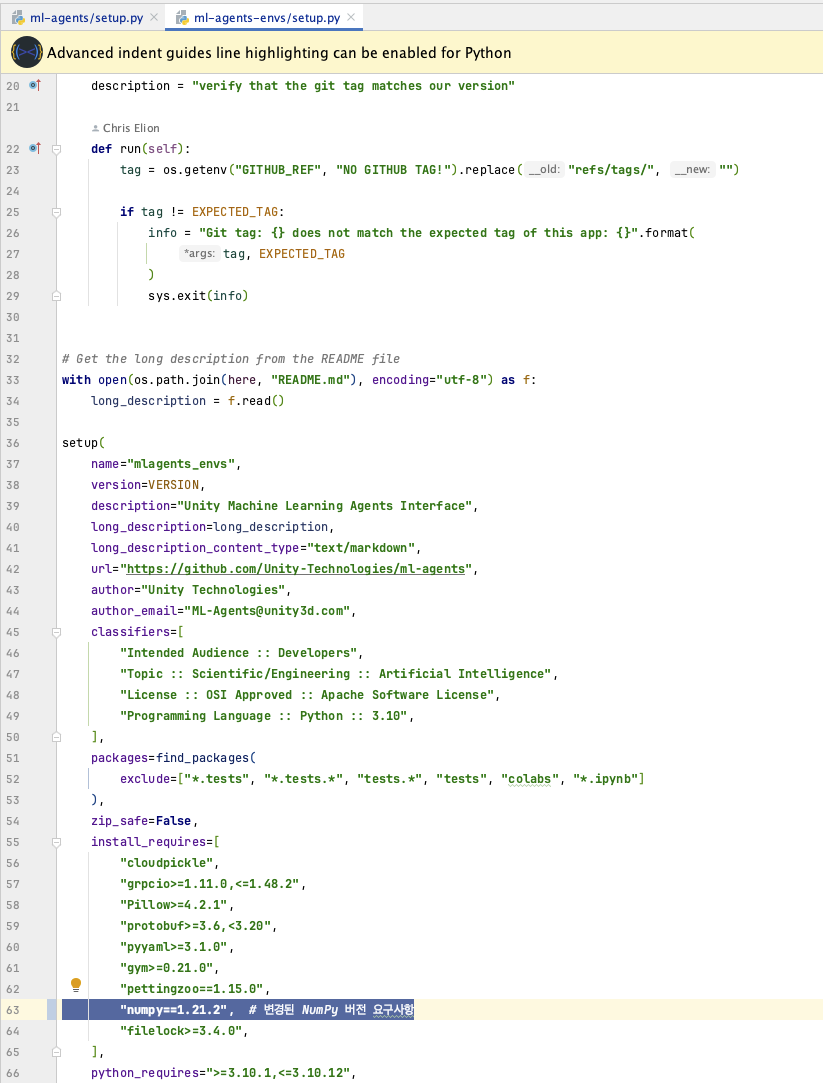The width and height of the screenshot is (823, 1083).
Task: Click the Python file icon on ml-agents-envs/setup.py tab
Action: coord(182,18)
